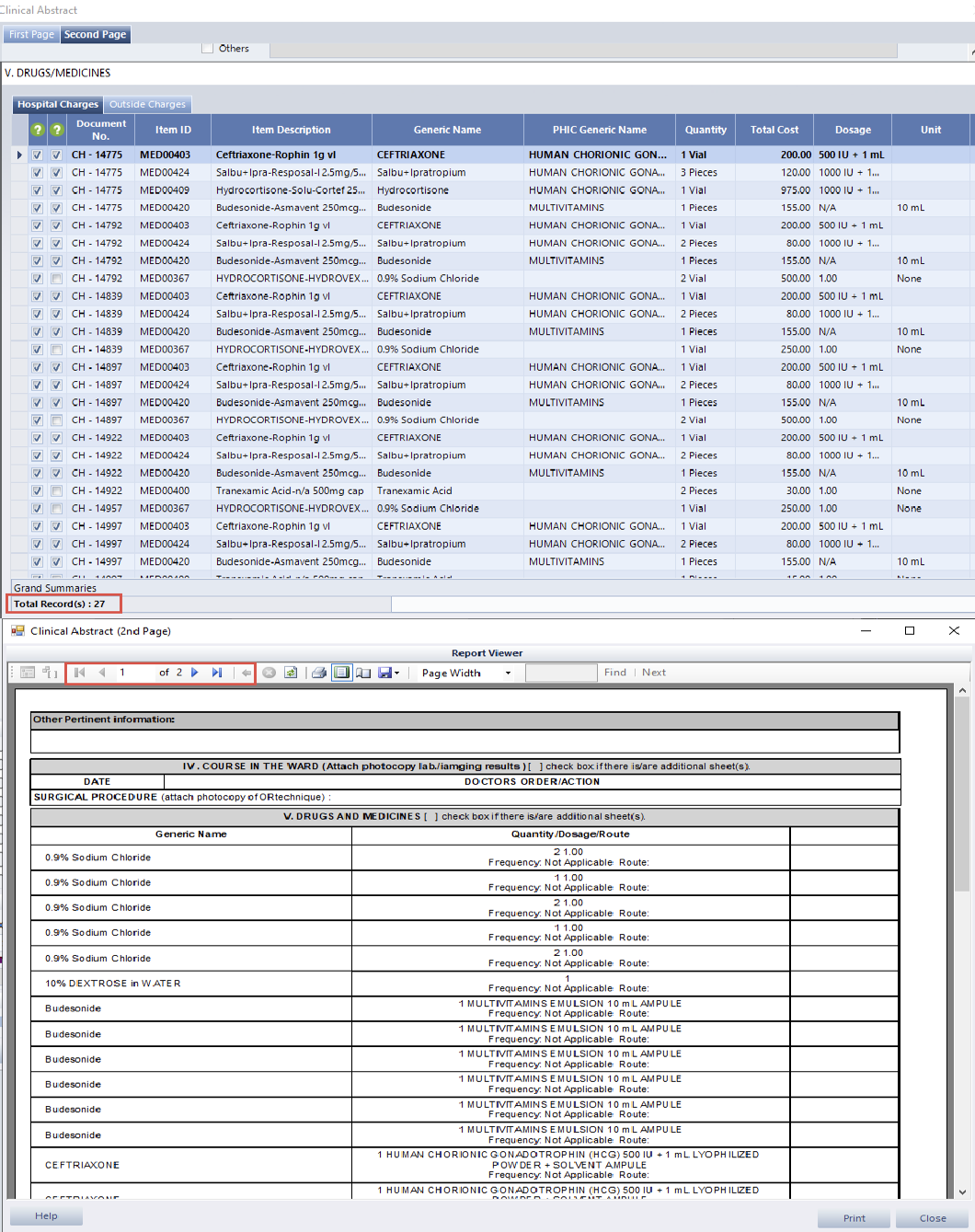Switch to the First Page tab
This screenshot has height=1232, width=975.
tap(31, 35)
